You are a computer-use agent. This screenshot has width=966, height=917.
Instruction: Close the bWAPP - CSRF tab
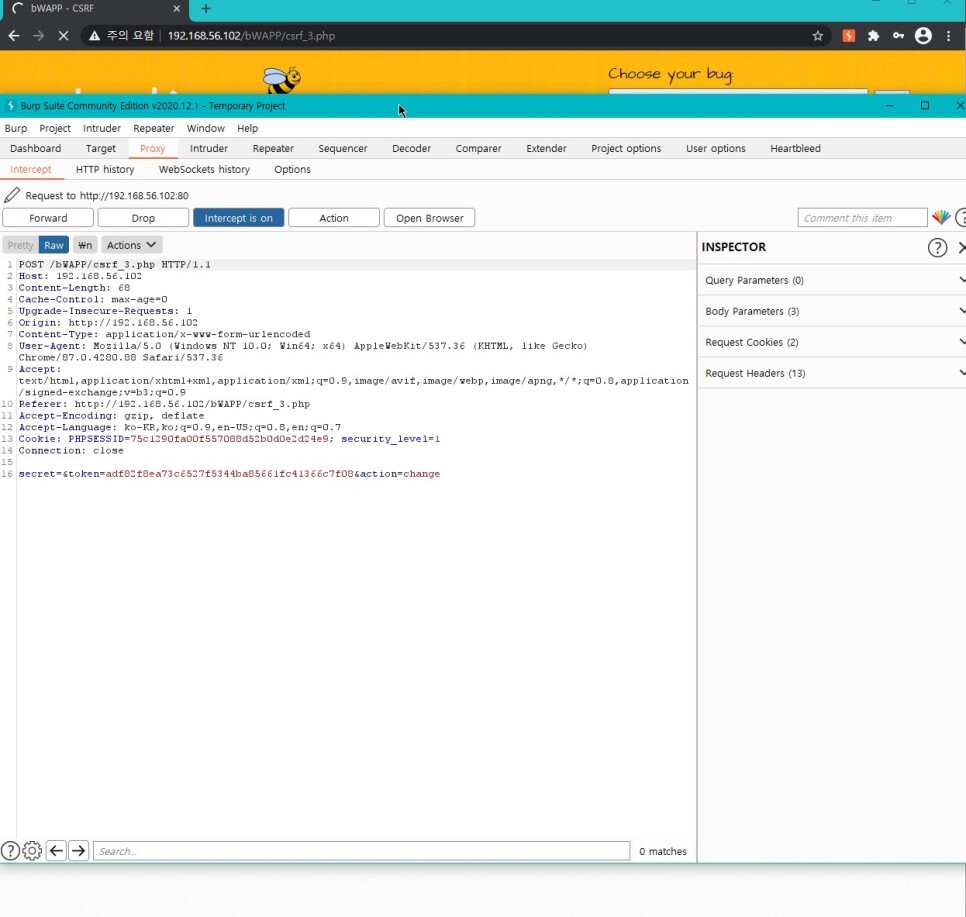tap(176, 9)
